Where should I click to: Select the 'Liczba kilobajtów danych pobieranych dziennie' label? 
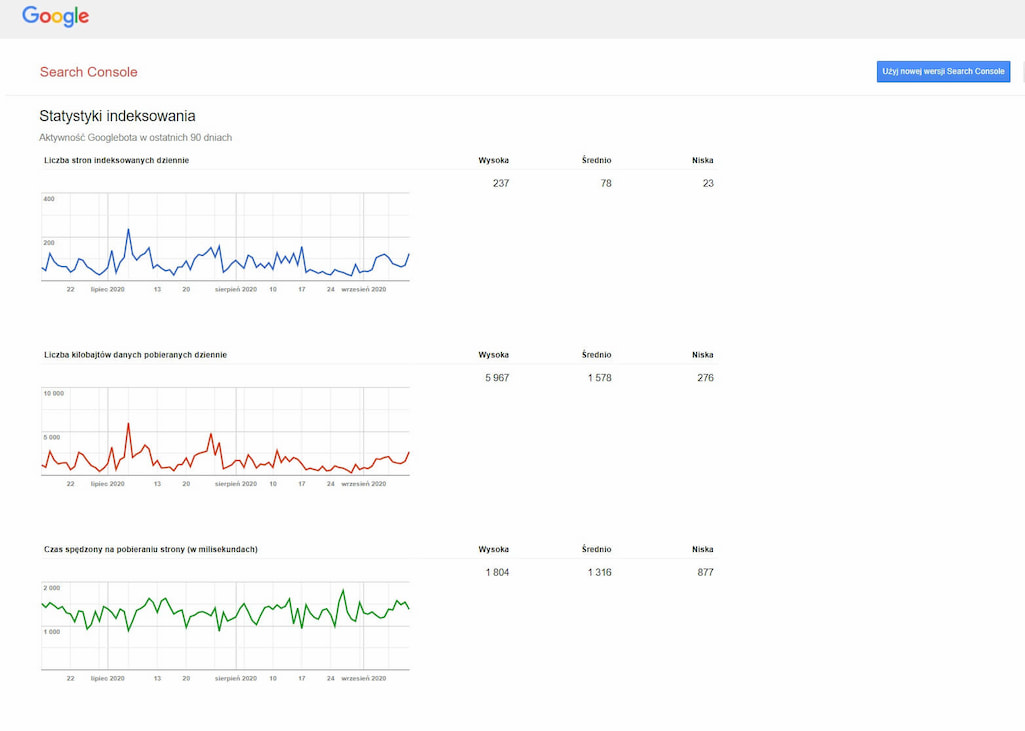[x=135, y=355]
